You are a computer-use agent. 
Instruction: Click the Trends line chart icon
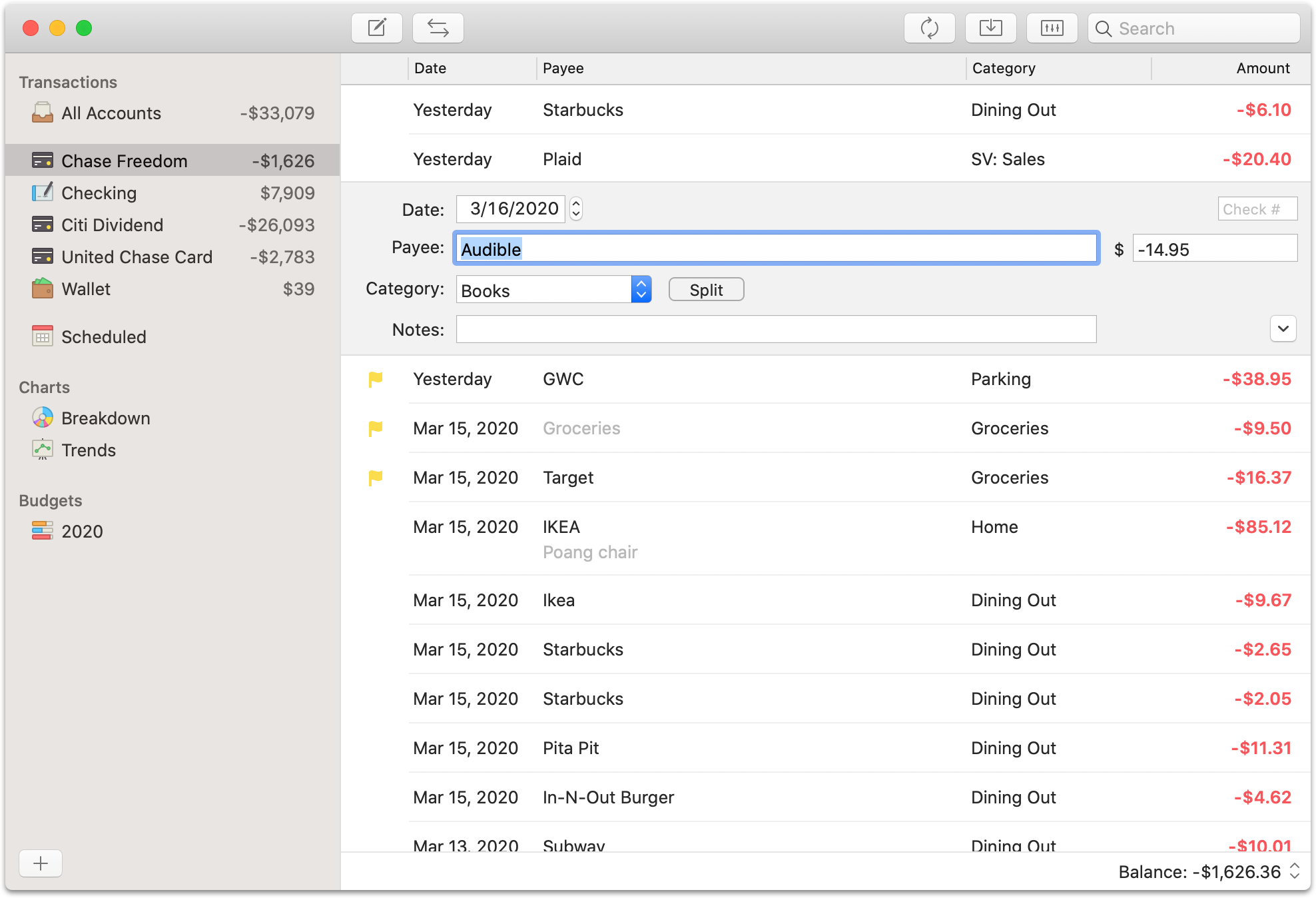point(43,450)
